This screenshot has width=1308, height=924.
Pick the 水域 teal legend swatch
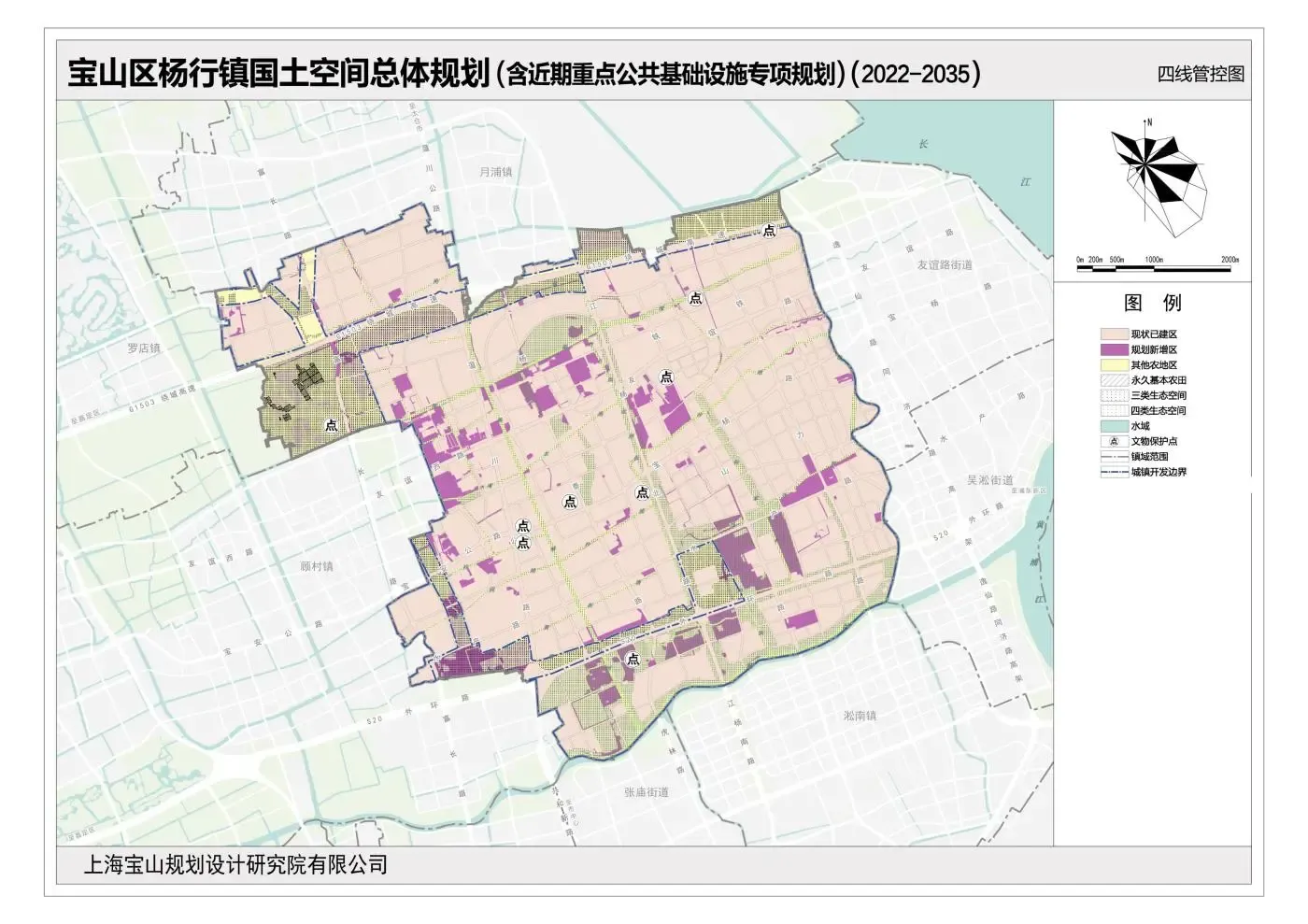1114,426
